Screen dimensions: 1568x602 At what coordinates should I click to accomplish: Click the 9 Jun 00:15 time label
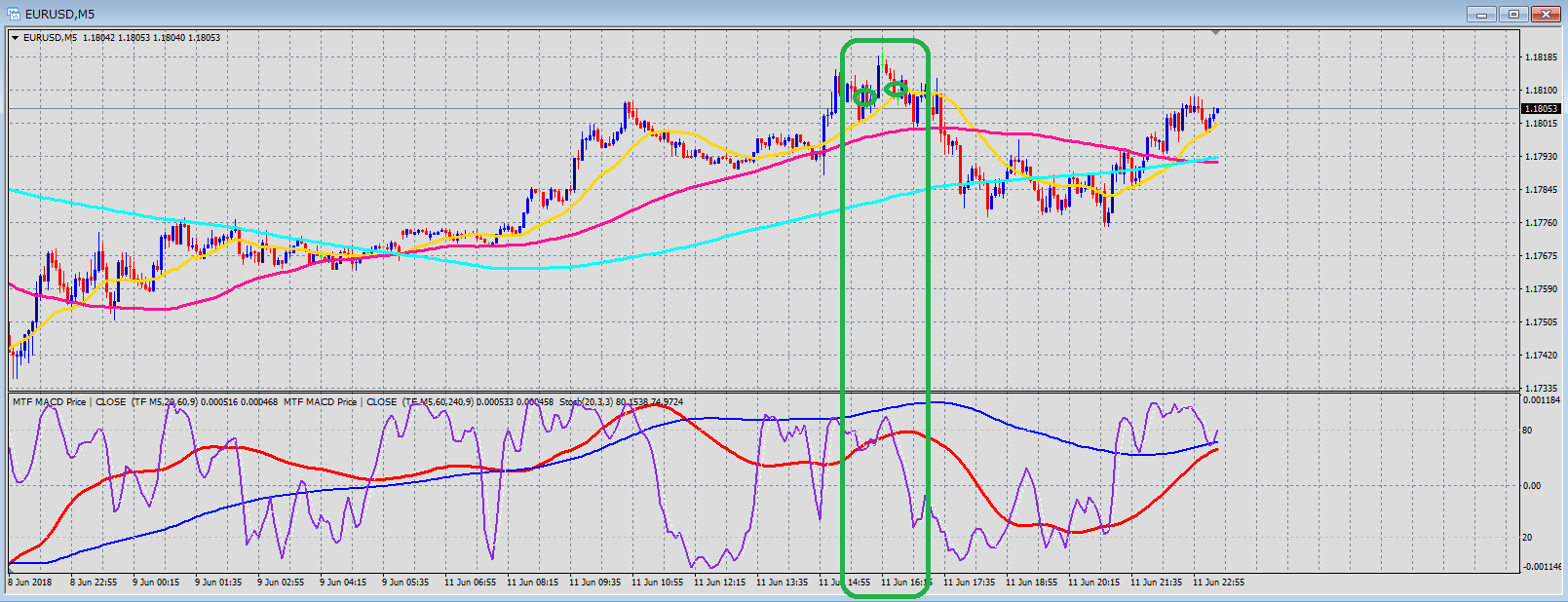click(156, 583)
